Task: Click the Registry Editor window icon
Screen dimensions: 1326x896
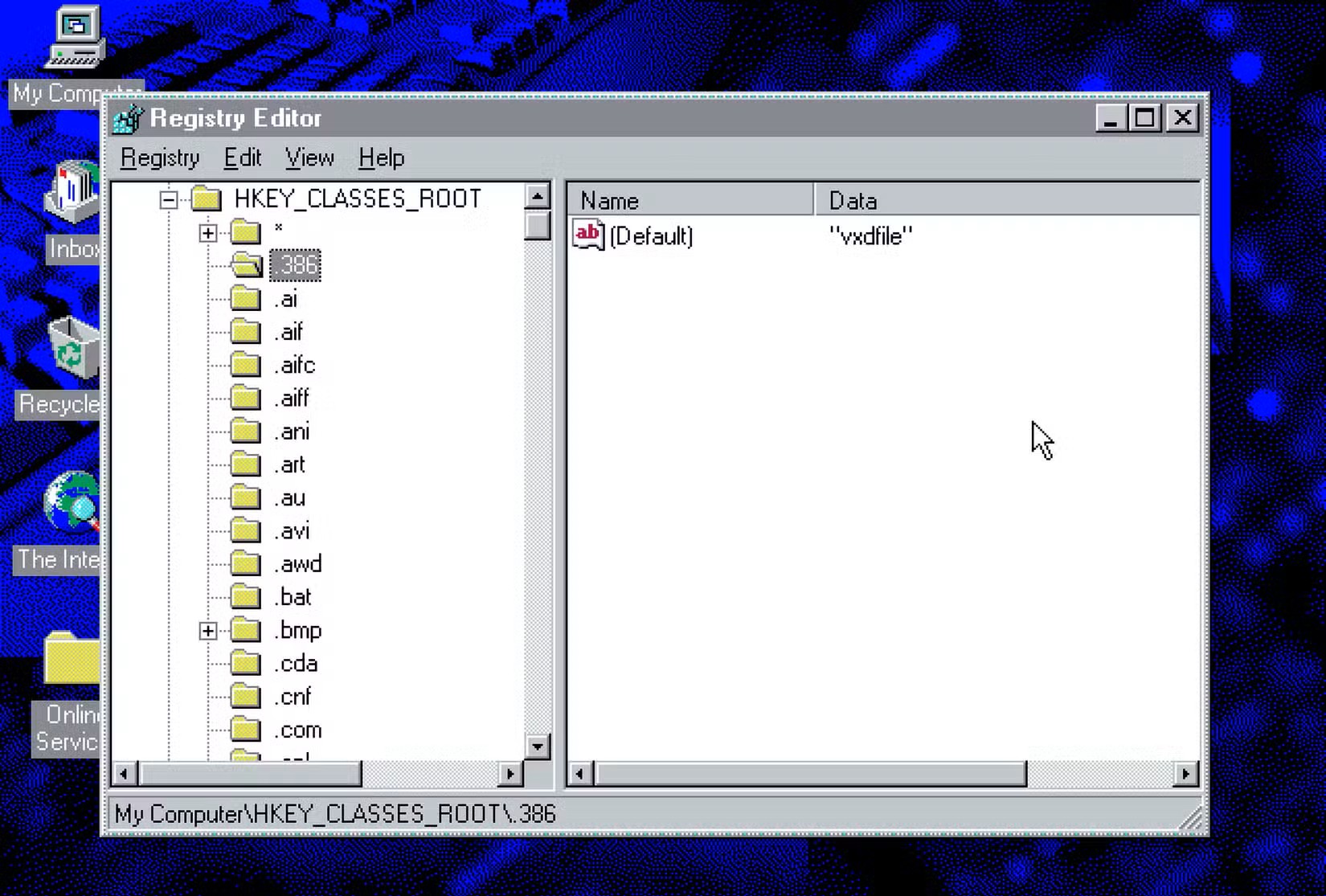Action: click(127, 118)
